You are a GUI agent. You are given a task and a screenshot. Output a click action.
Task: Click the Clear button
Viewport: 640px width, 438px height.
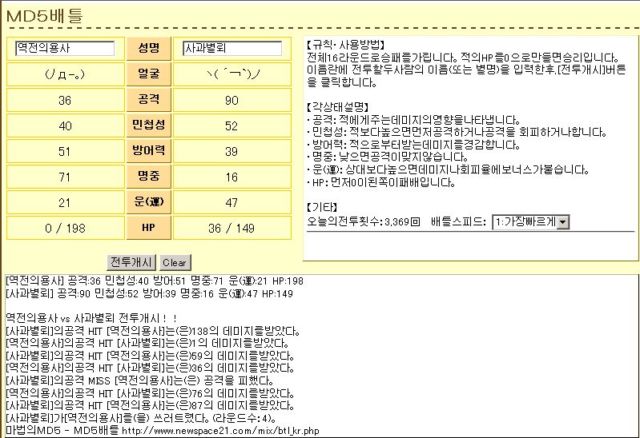[175, 262]
